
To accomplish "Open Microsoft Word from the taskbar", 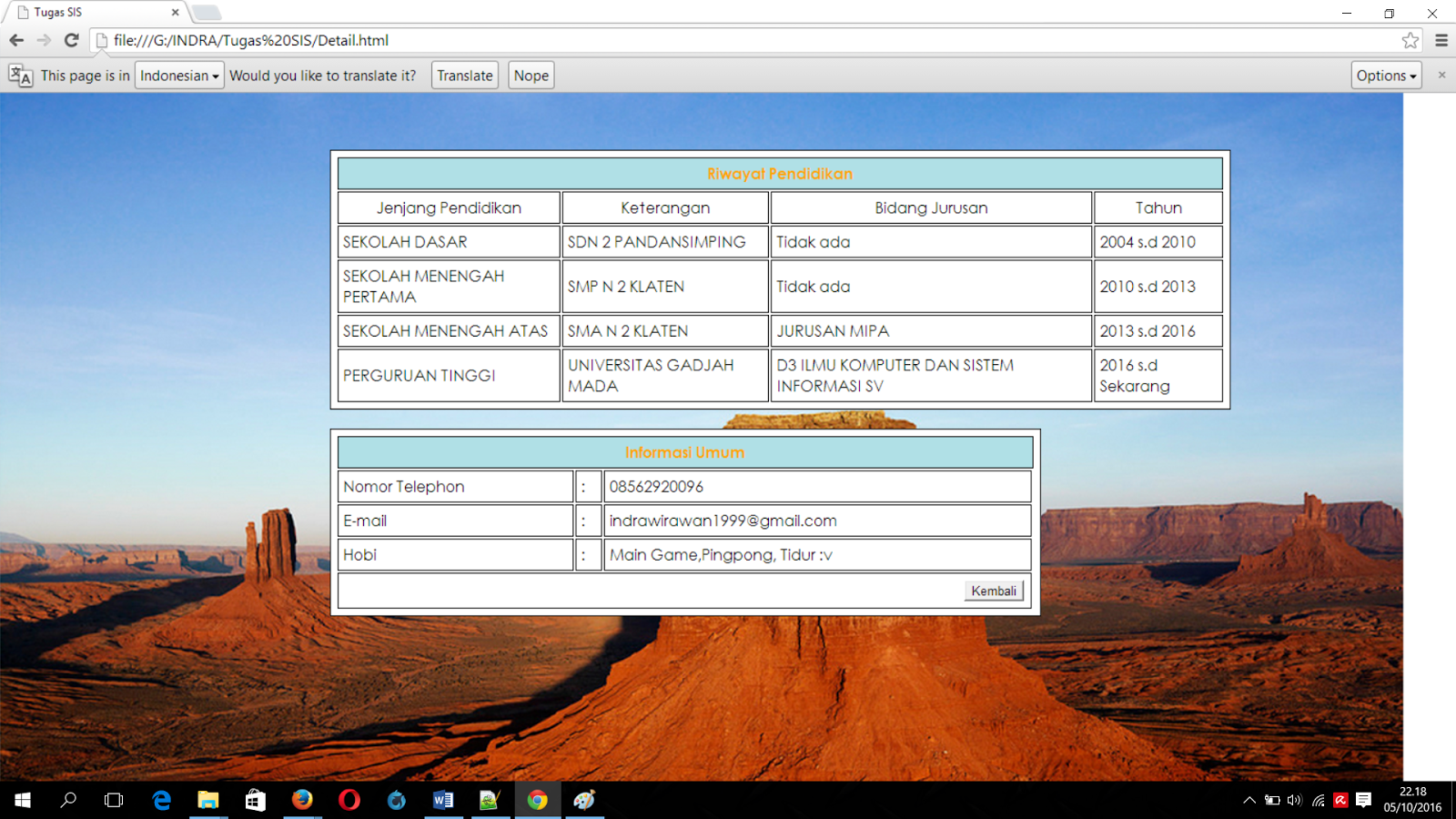I will click(444, 801).
